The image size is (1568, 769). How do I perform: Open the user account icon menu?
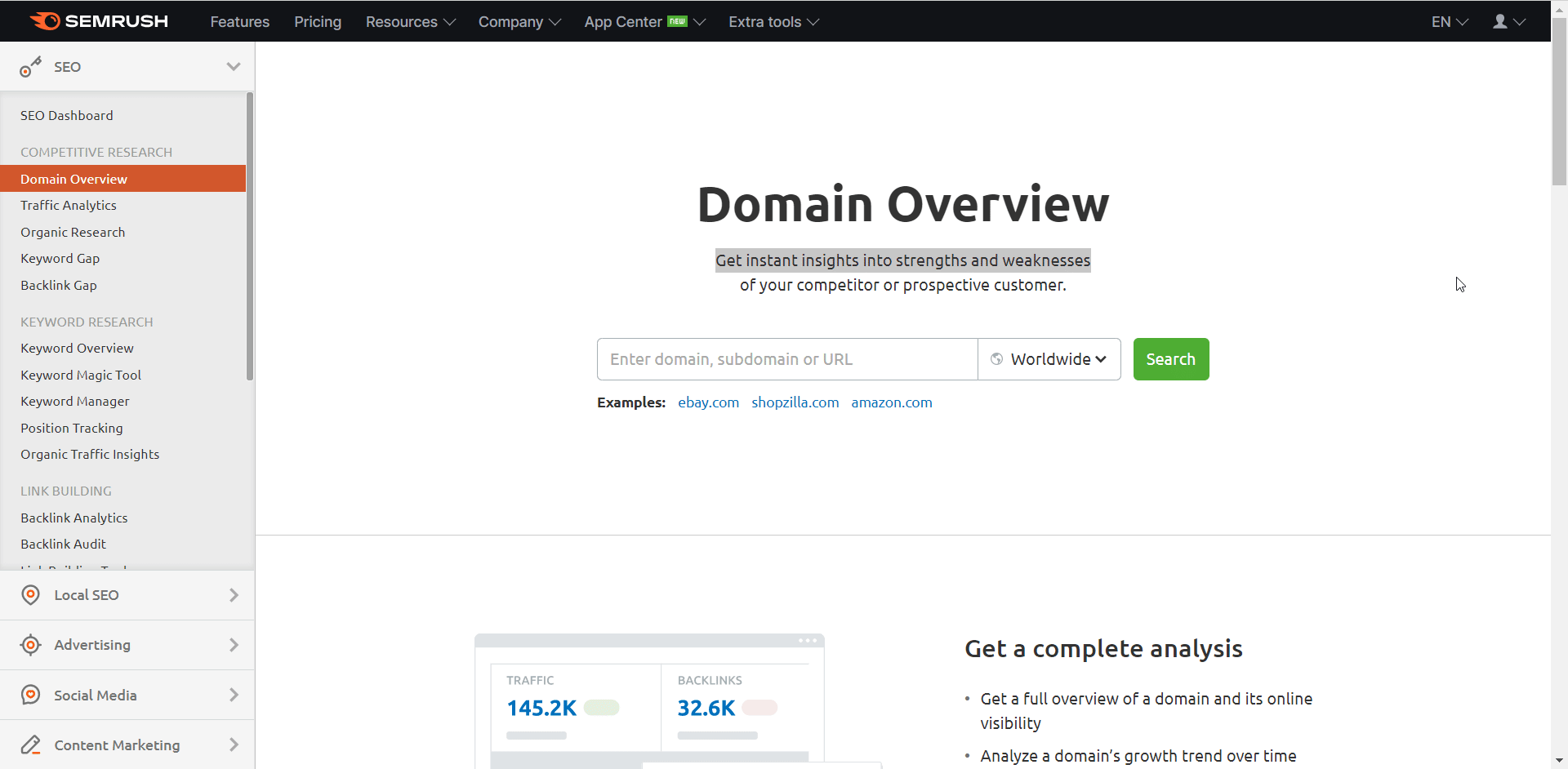coord(1508,22)
